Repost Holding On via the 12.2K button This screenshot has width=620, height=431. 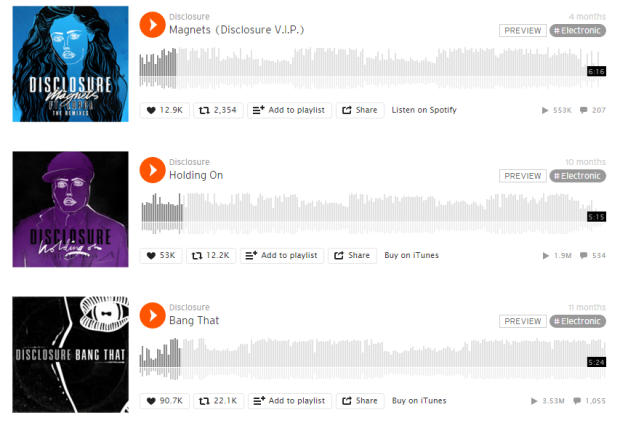(x=211, y=255)
